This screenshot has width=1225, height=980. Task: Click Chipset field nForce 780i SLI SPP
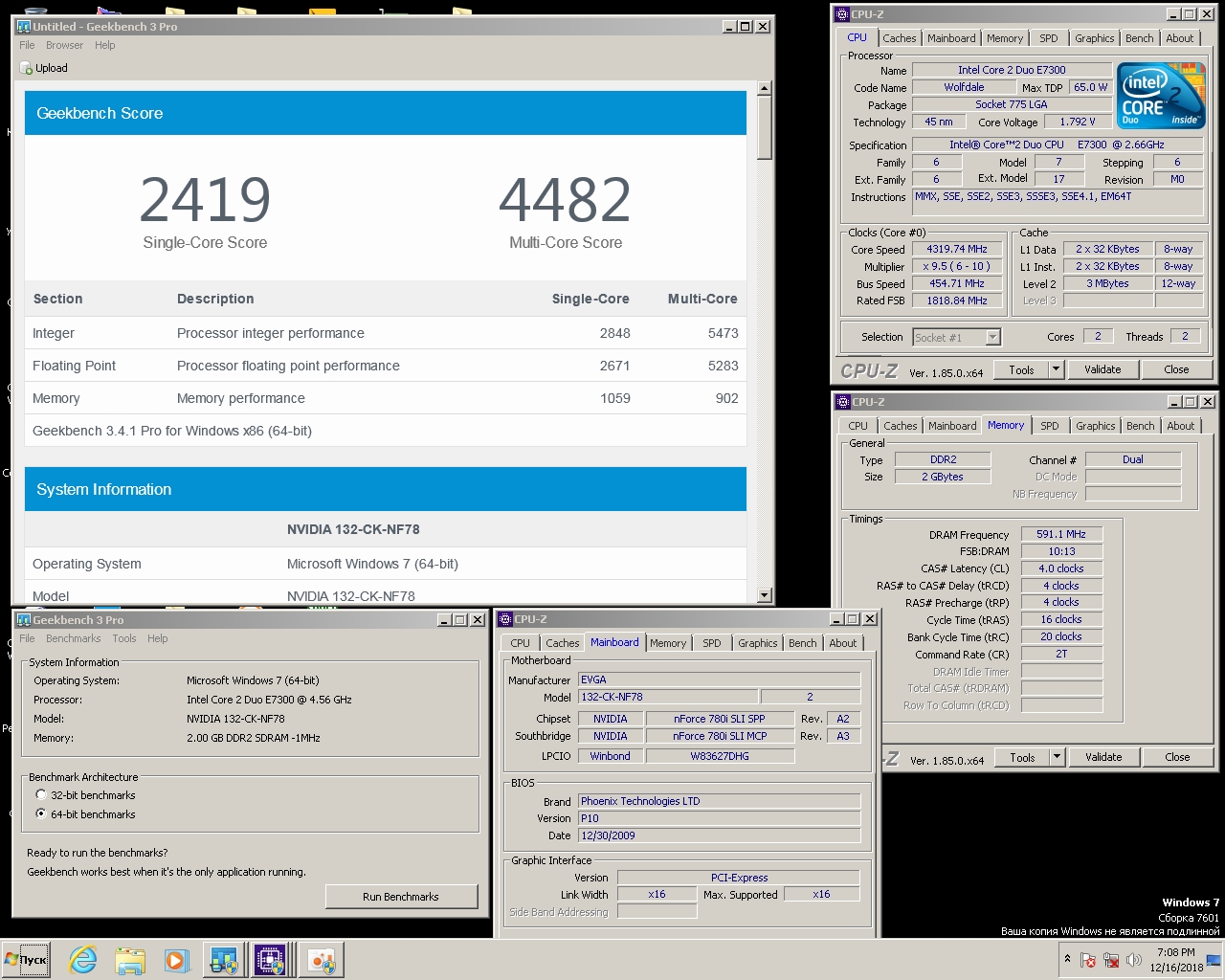click(719, 719)
